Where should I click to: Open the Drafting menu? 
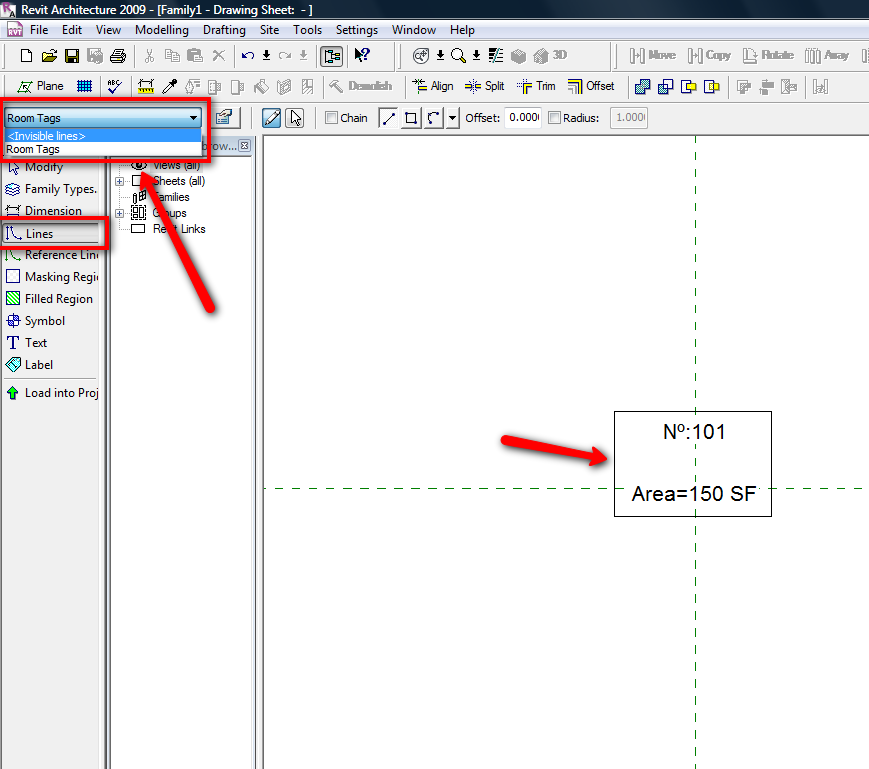[224, 30]
